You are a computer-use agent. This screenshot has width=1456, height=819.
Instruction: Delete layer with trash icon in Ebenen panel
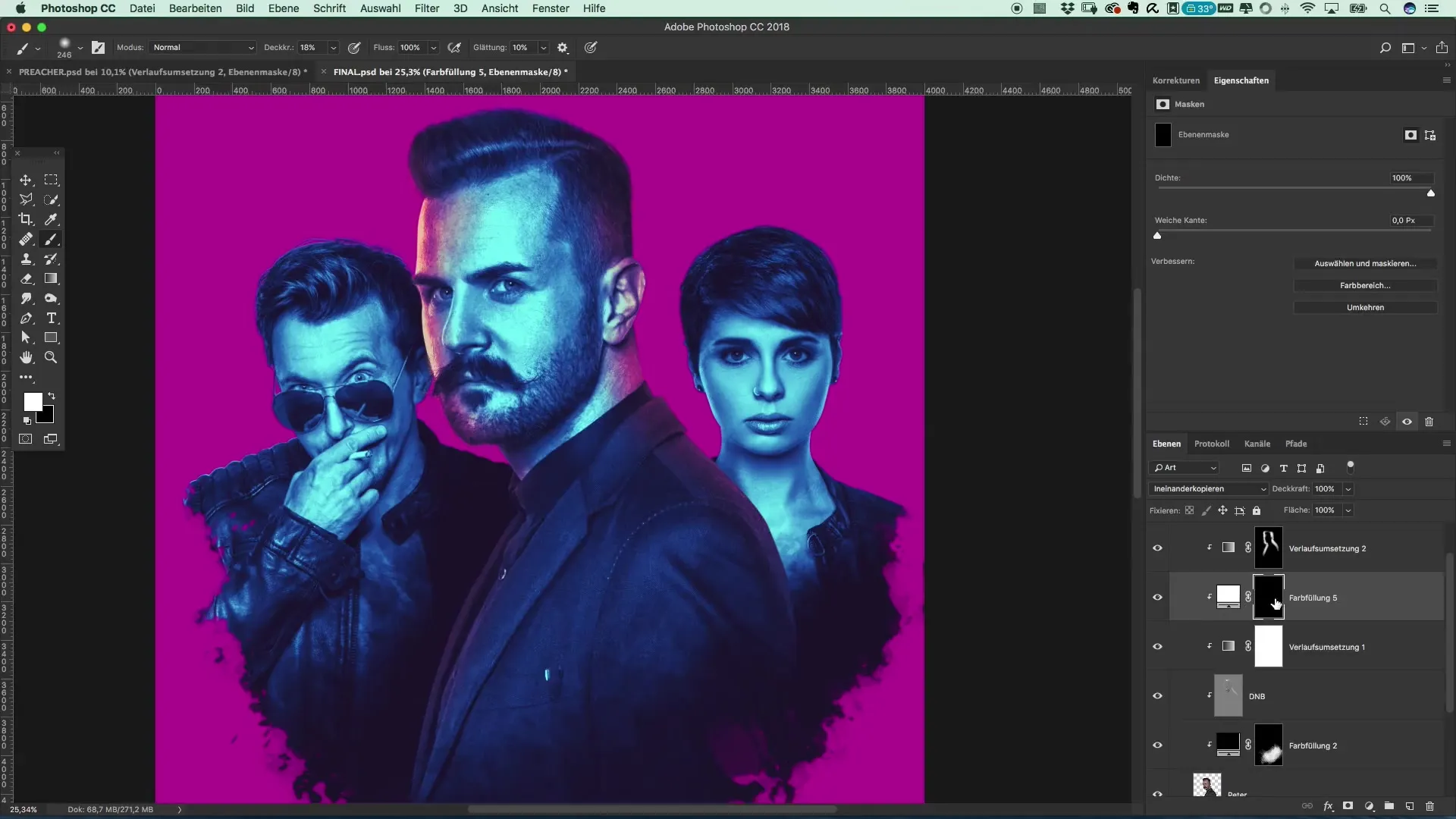click(x=1429, y=806)
